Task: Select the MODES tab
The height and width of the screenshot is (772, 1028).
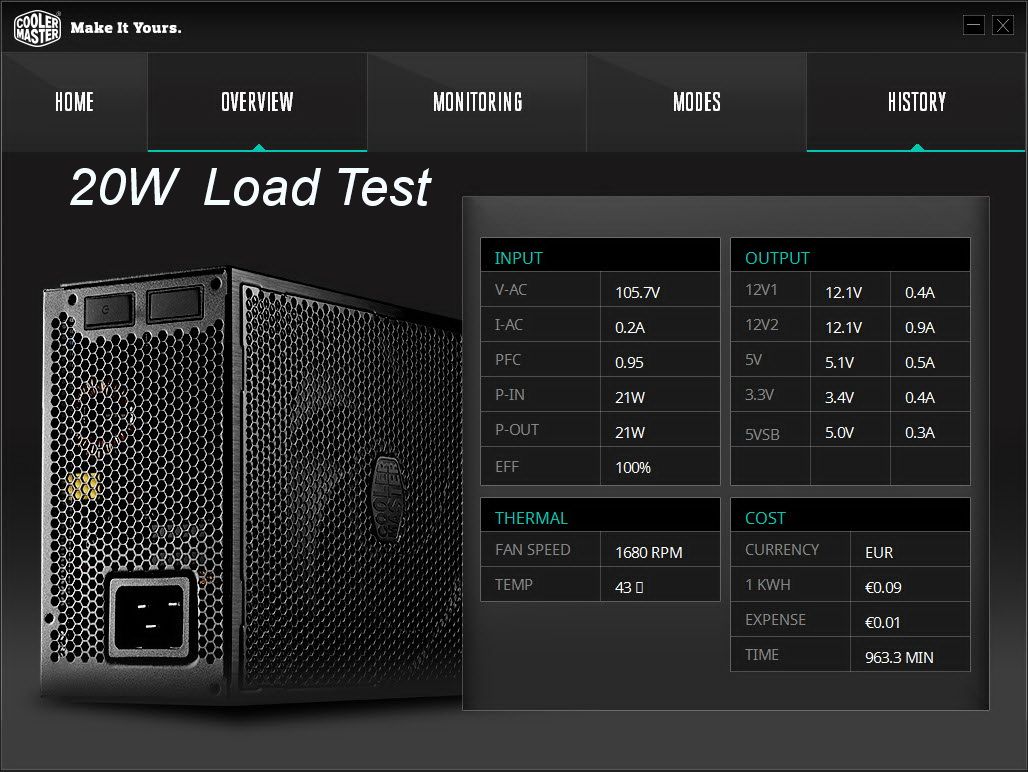Action: (x=696, y=102)
